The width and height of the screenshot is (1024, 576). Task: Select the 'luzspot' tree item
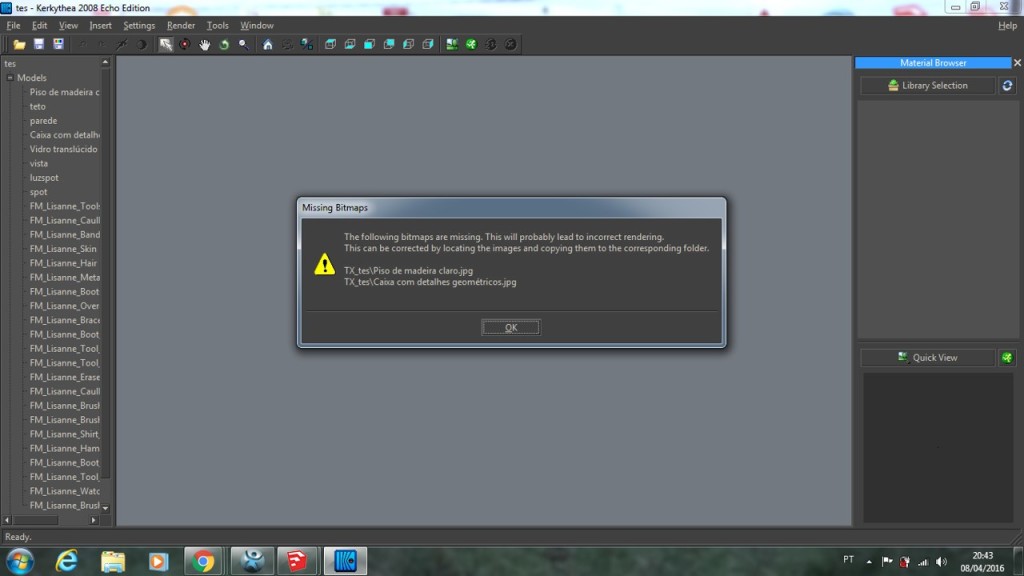(44, 178)
